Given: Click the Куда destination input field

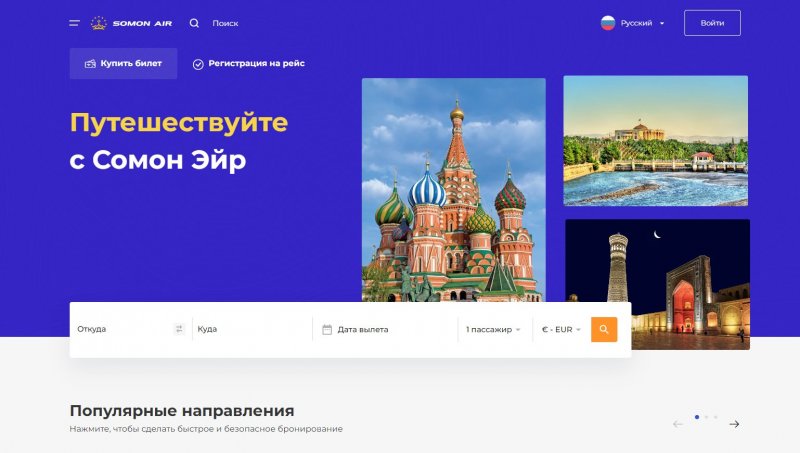Looking at the screenshot, I should pos(253,329).
